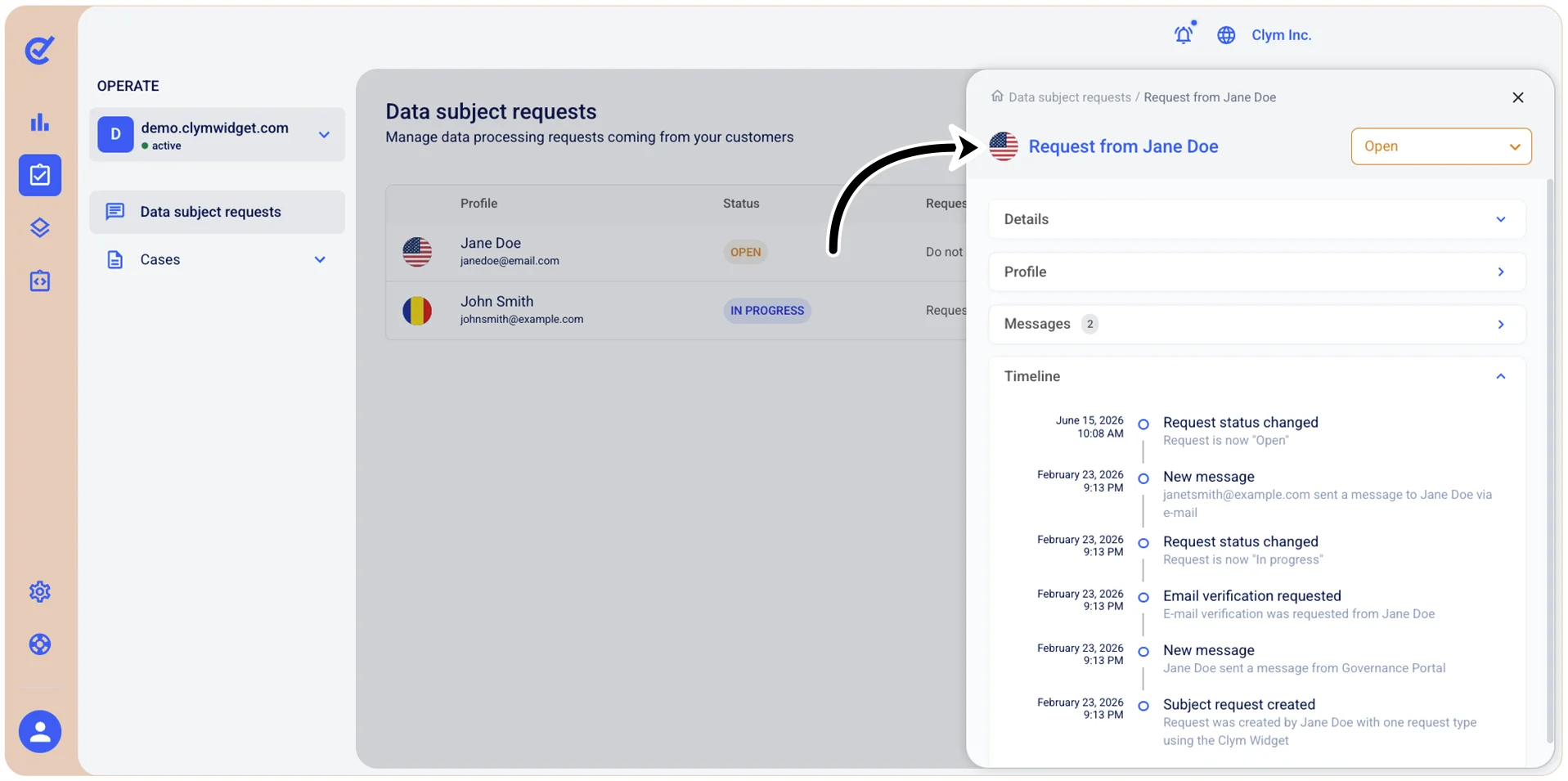Open notifications bell icon
The height and width of the screenshot is (781, 1568).
click(x=1184, y=34)
